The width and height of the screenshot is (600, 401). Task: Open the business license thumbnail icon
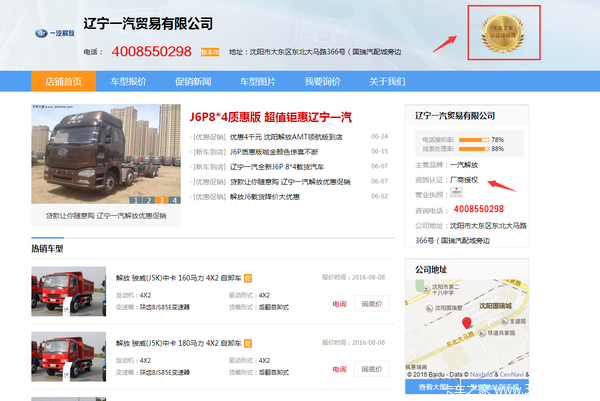click(x=456, y=192)
